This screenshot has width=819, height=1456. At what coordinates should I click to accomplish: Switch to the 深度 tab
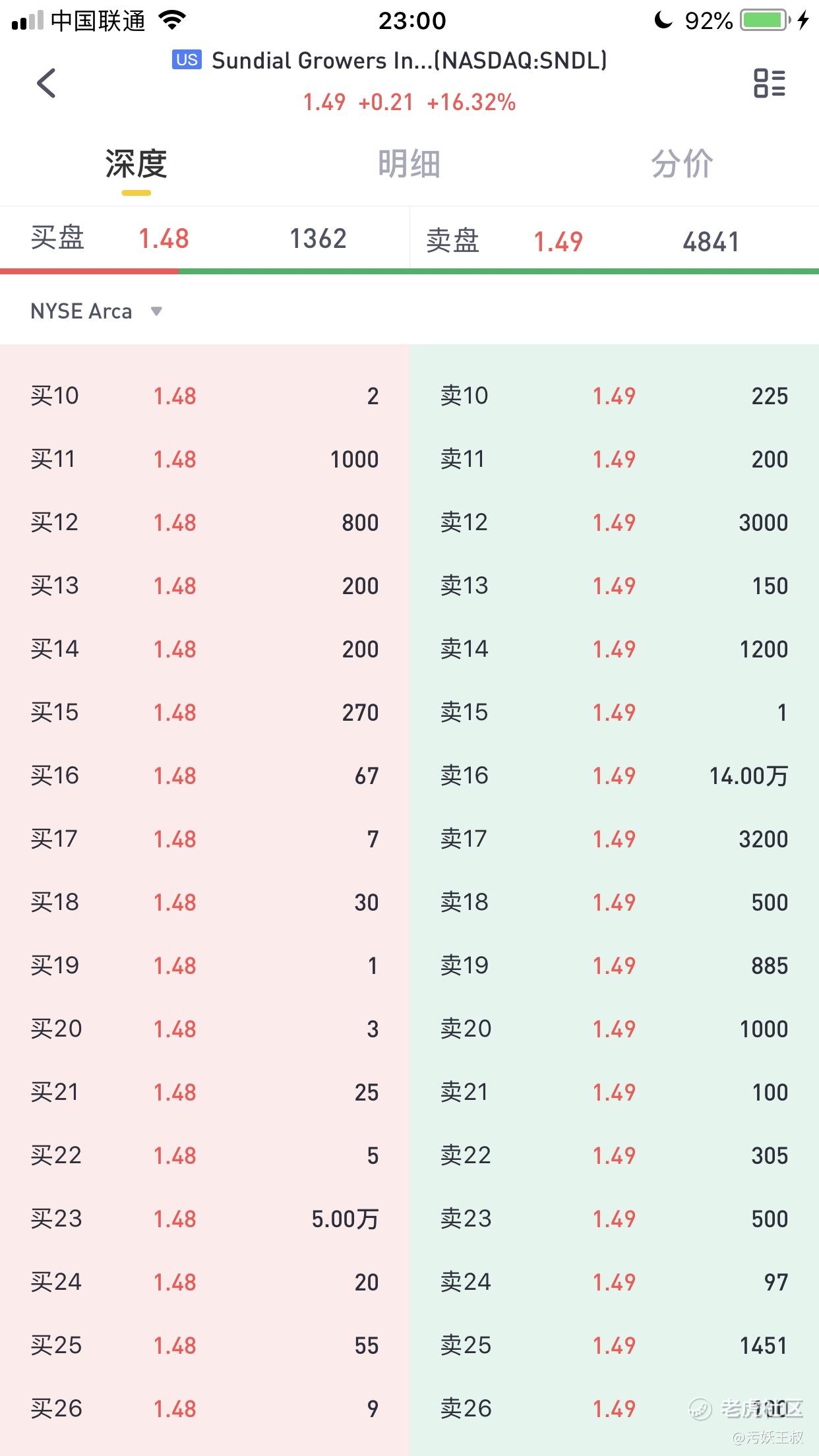(x=136, y=164)
